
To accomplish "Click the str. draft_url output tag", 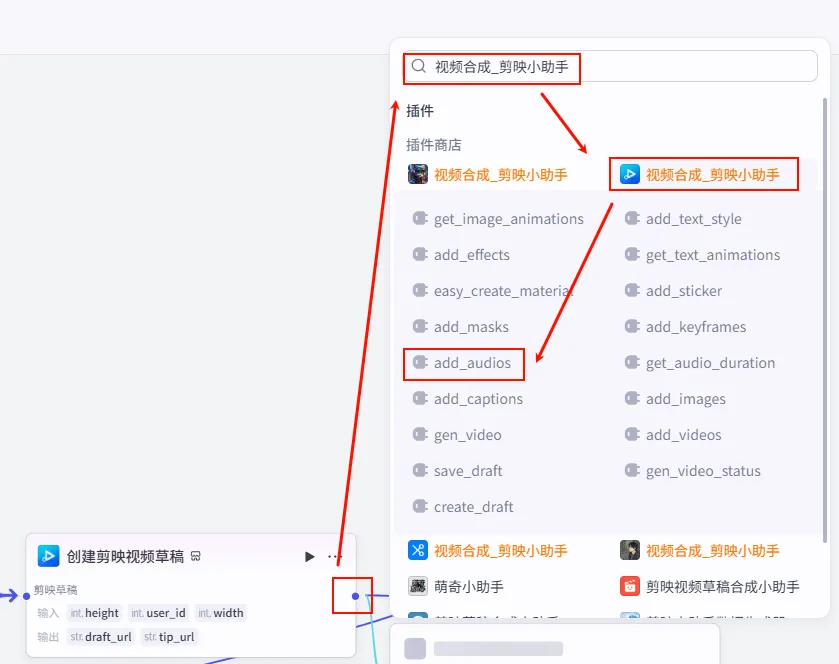I will coord(101,637).
